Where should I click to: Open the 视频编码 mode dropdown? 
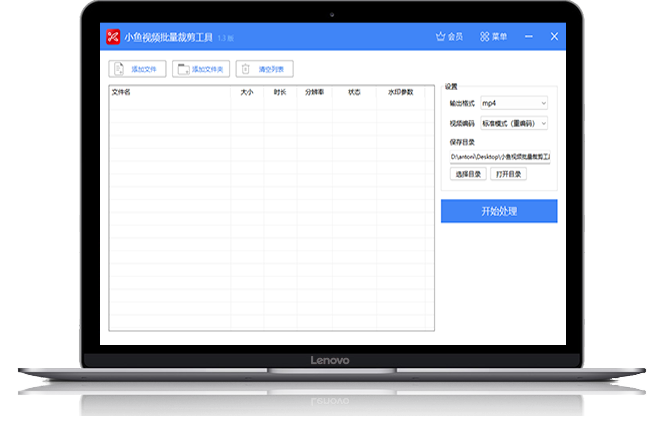pos(514,123)
